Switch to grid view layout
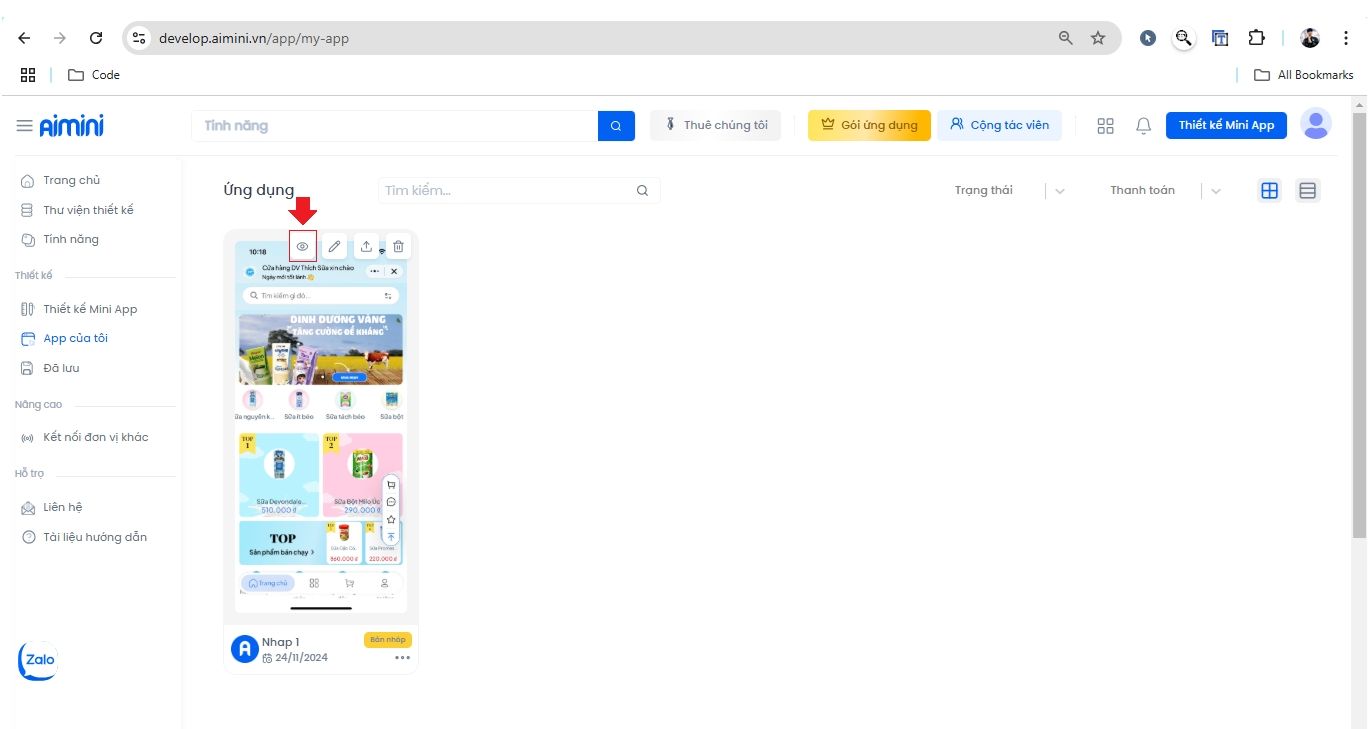 point(1269,191)
